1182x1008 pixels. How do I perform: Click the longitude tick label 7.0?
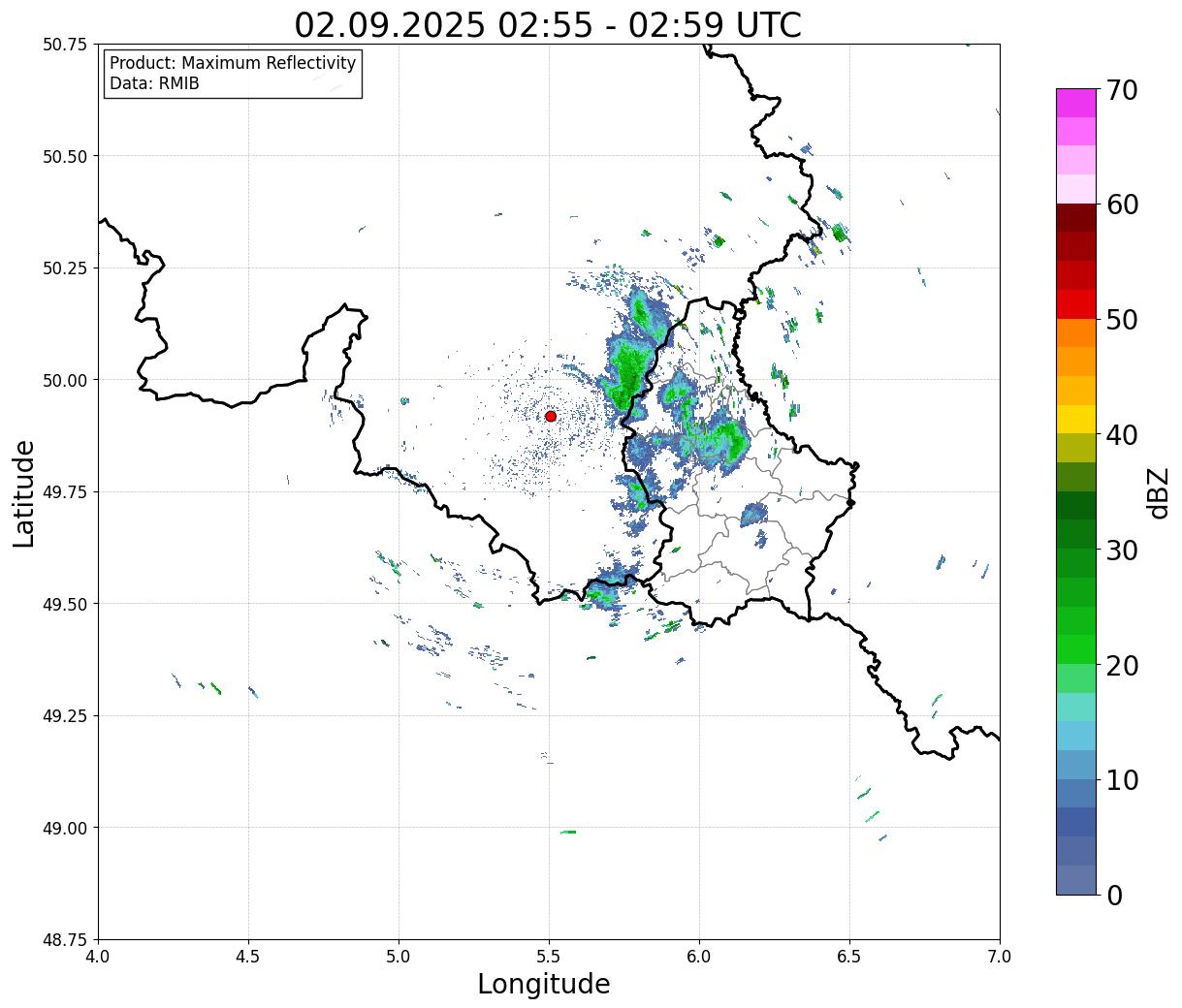(x=1000, y=957)
